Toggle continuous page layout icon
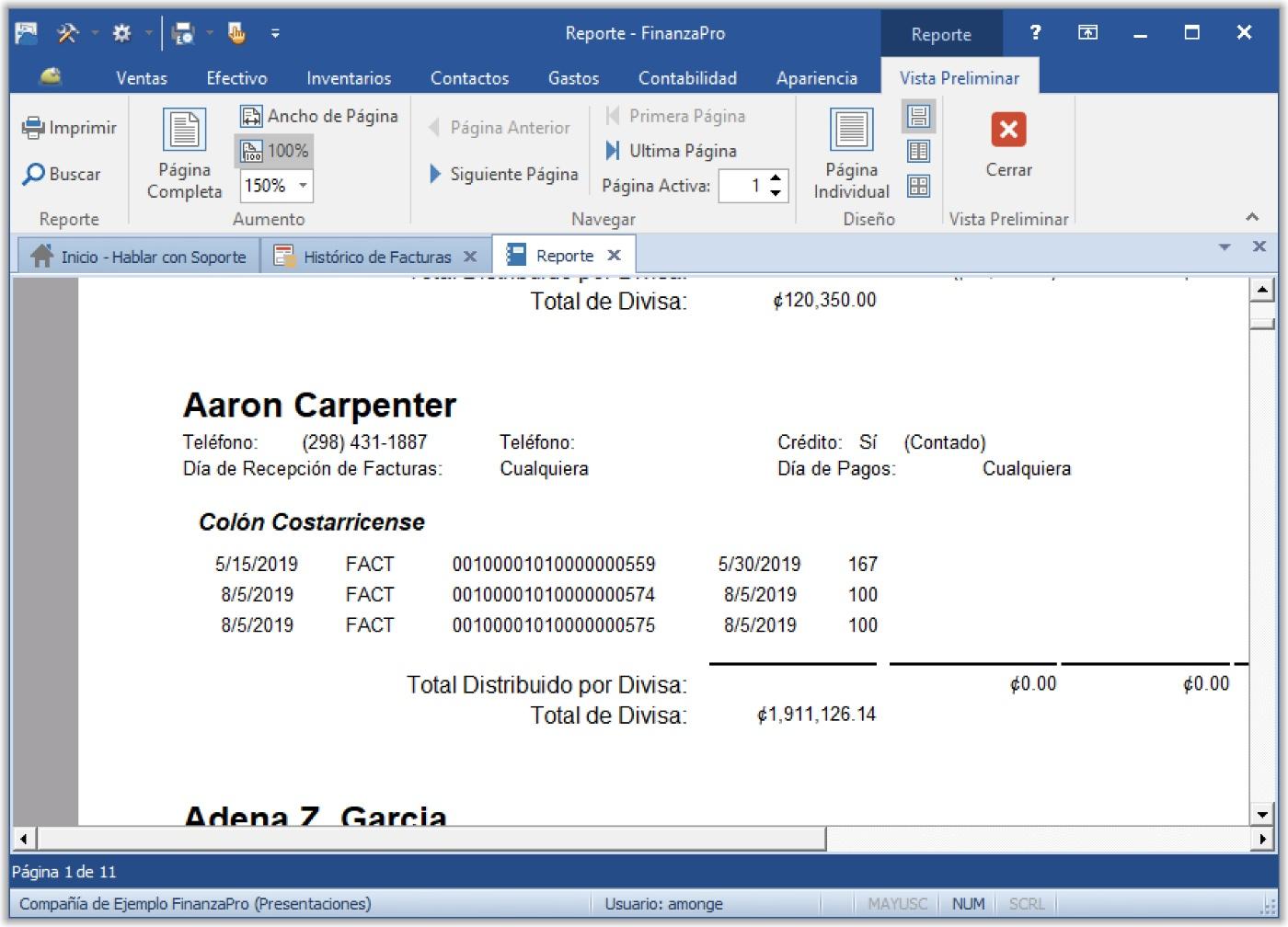 [918, 117]
